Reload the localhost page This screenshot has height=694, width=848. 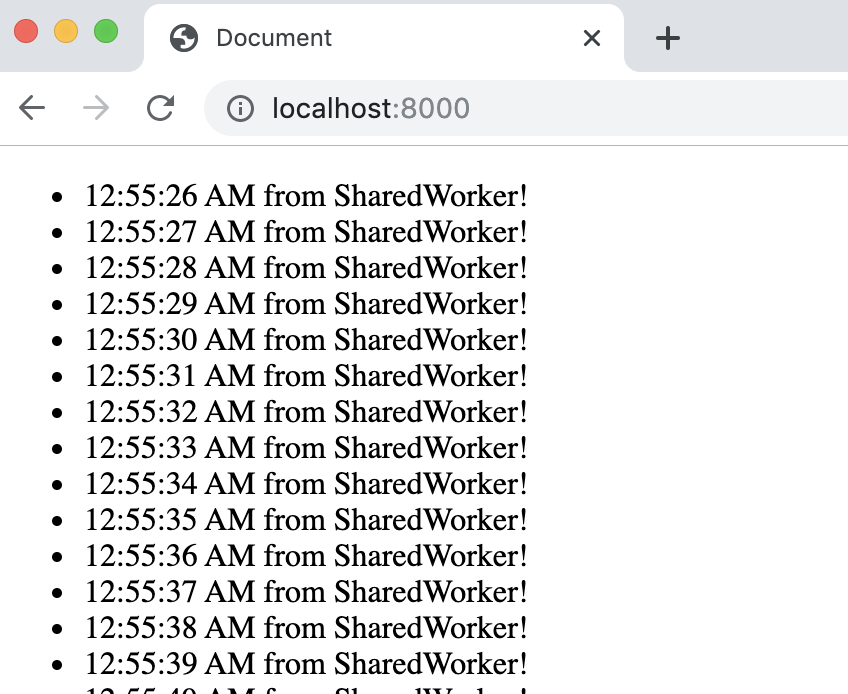pos(161,108)
